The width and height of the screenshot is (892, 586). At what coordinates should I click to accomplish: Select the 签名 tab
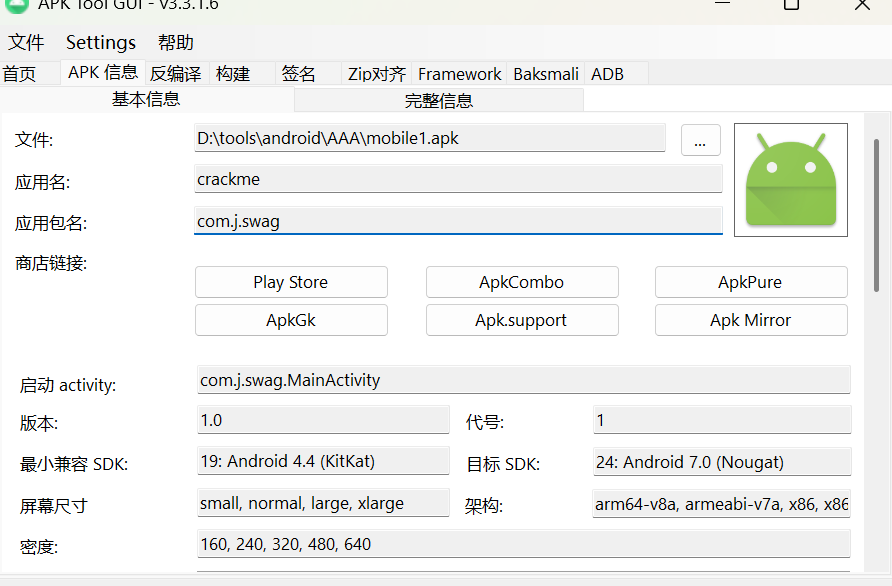[298, 74]
